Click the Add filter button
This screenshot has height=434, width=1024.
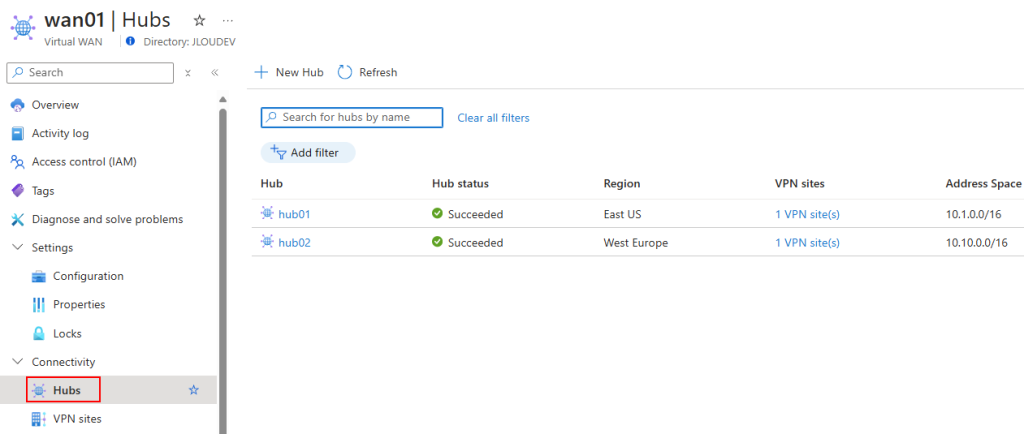[x=308, y=153]
